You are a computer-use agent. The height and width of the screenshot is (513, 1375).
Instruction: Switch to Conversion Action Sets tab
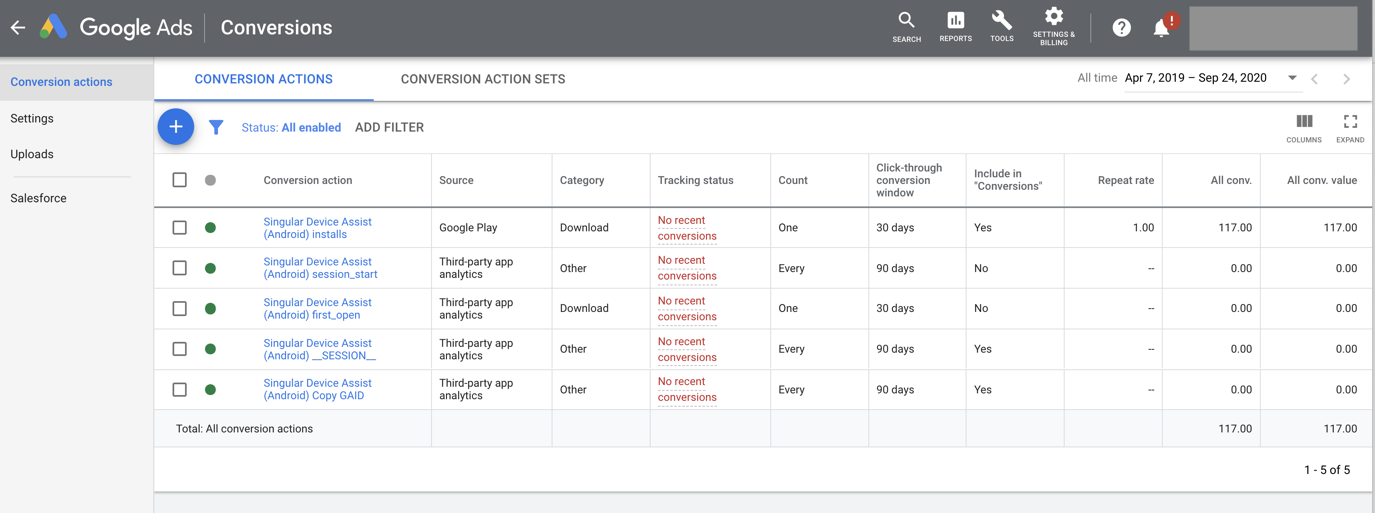pyautogui.click(x=483, y=79)
